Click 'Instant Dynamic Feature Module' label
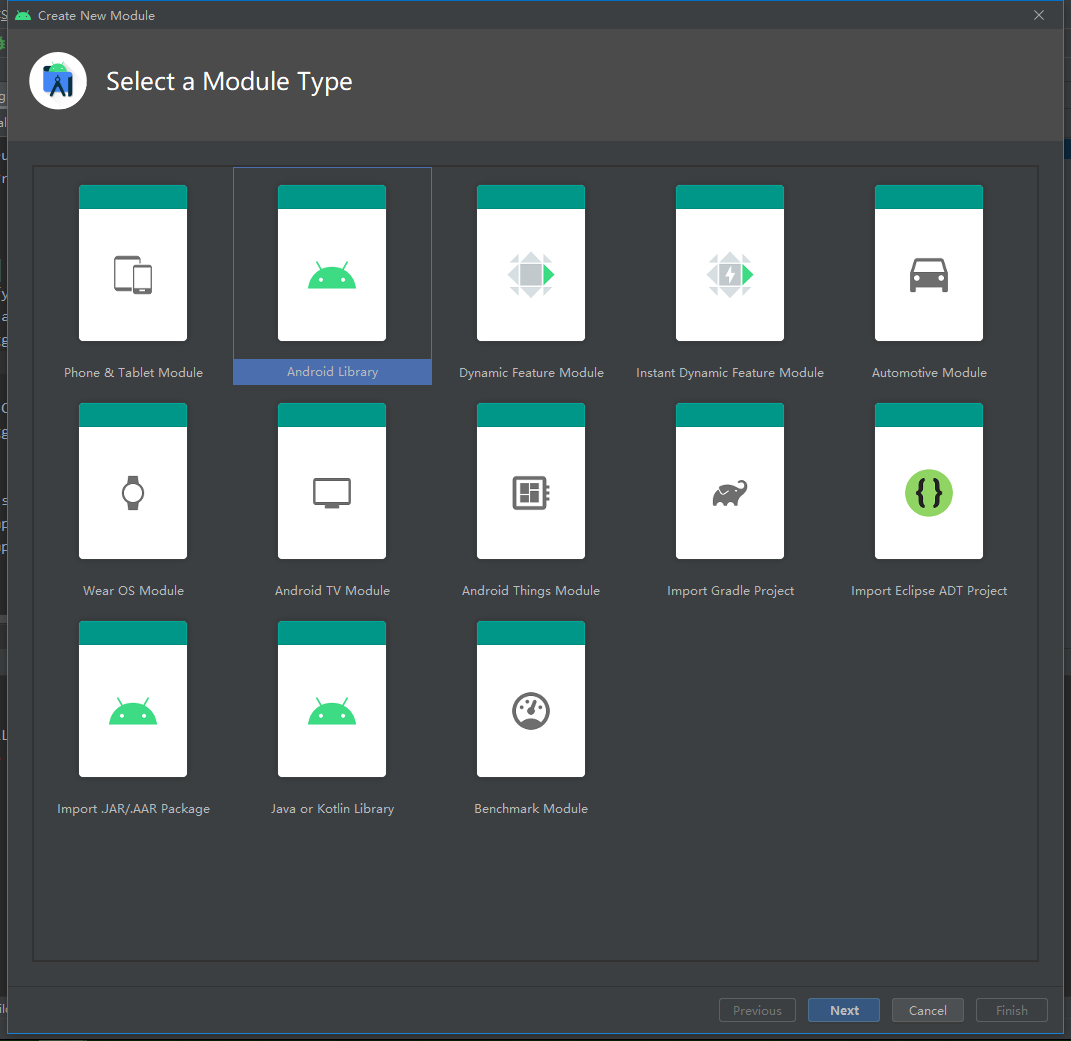This screenshot has width=1071, height=1041. 729,372
